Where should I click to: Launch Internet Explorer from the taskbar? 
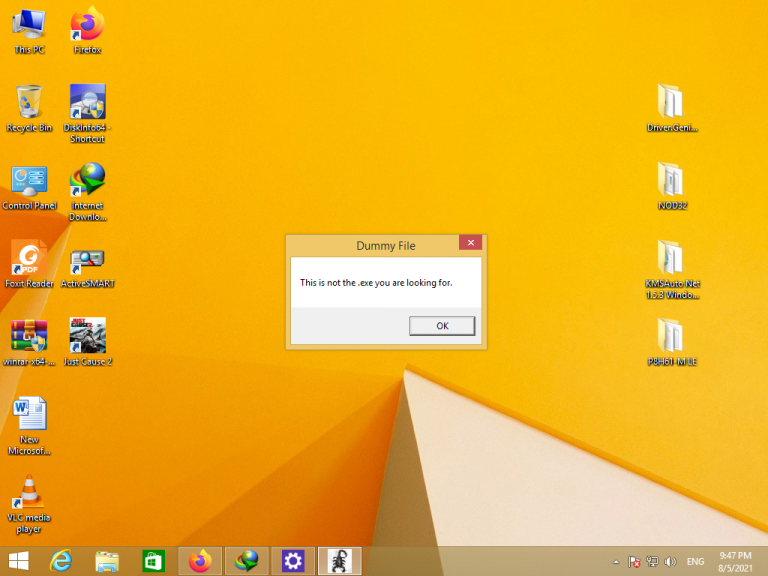point(62,561)
